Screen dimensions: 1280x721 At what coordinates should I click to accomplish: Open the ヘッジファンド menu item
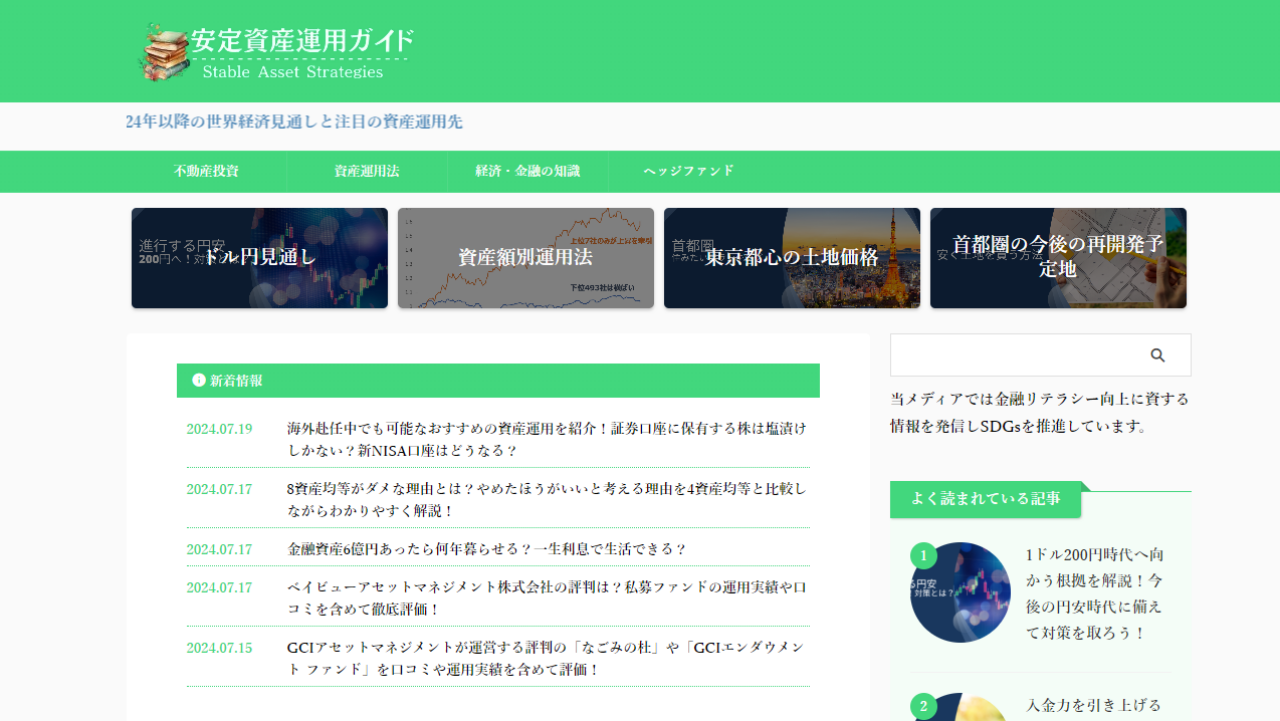[x=689, y=171]
